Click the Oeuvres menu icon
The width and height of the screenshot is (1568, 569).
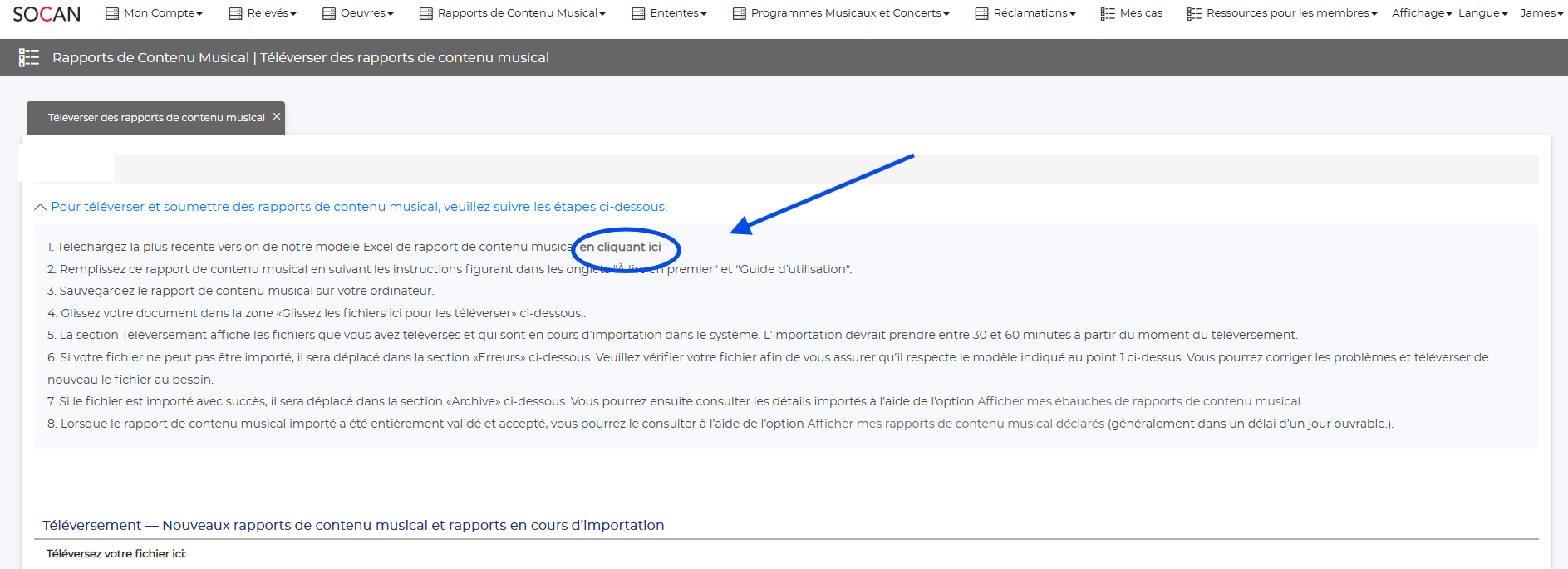pos(329,13)
